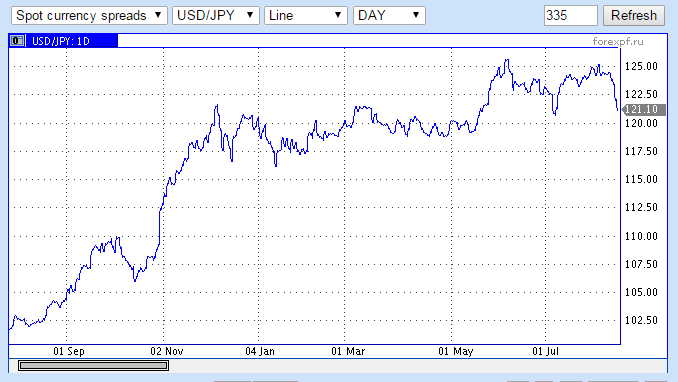Screen dimensions: 678x382
Task: Open the Spot currency spreads dropdown
Action: (89, 16)
